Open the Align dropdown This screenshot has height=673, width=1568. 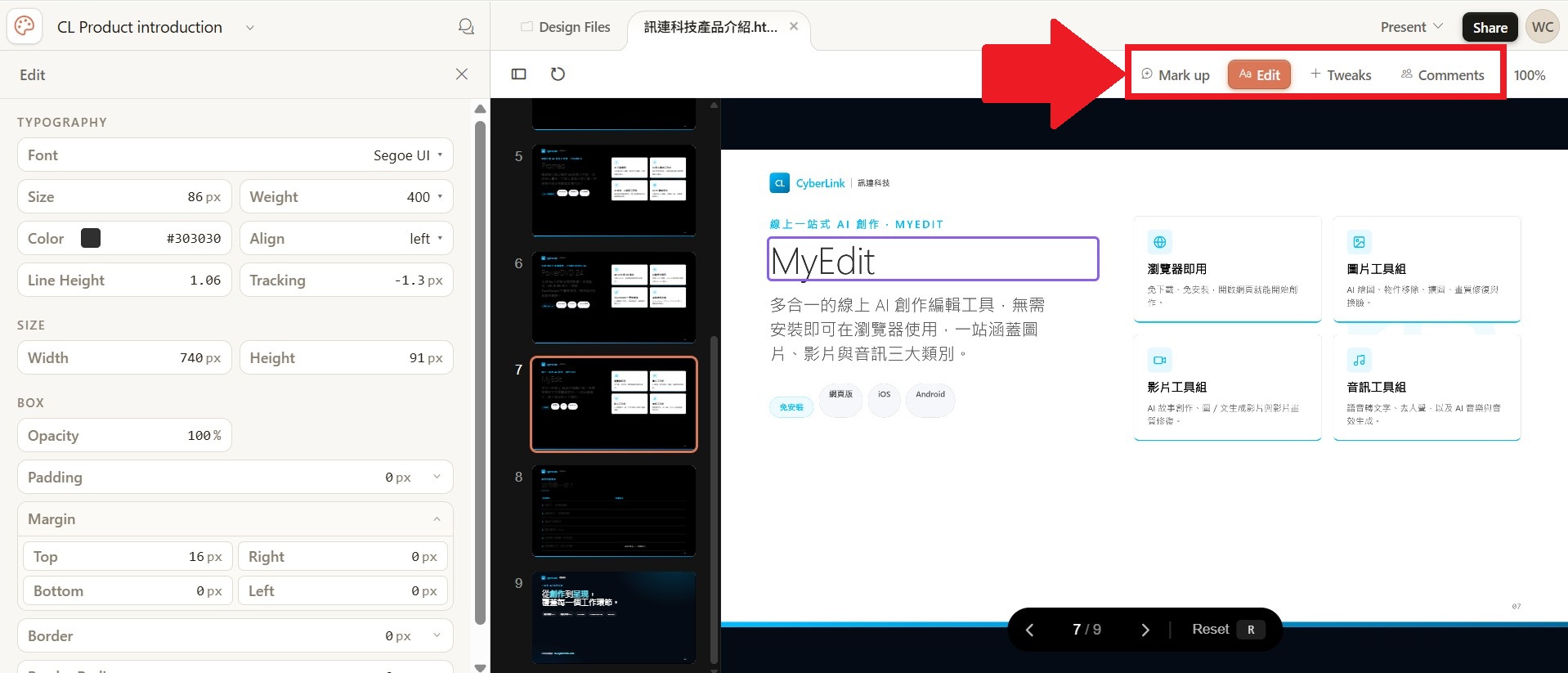click(347, 239)
